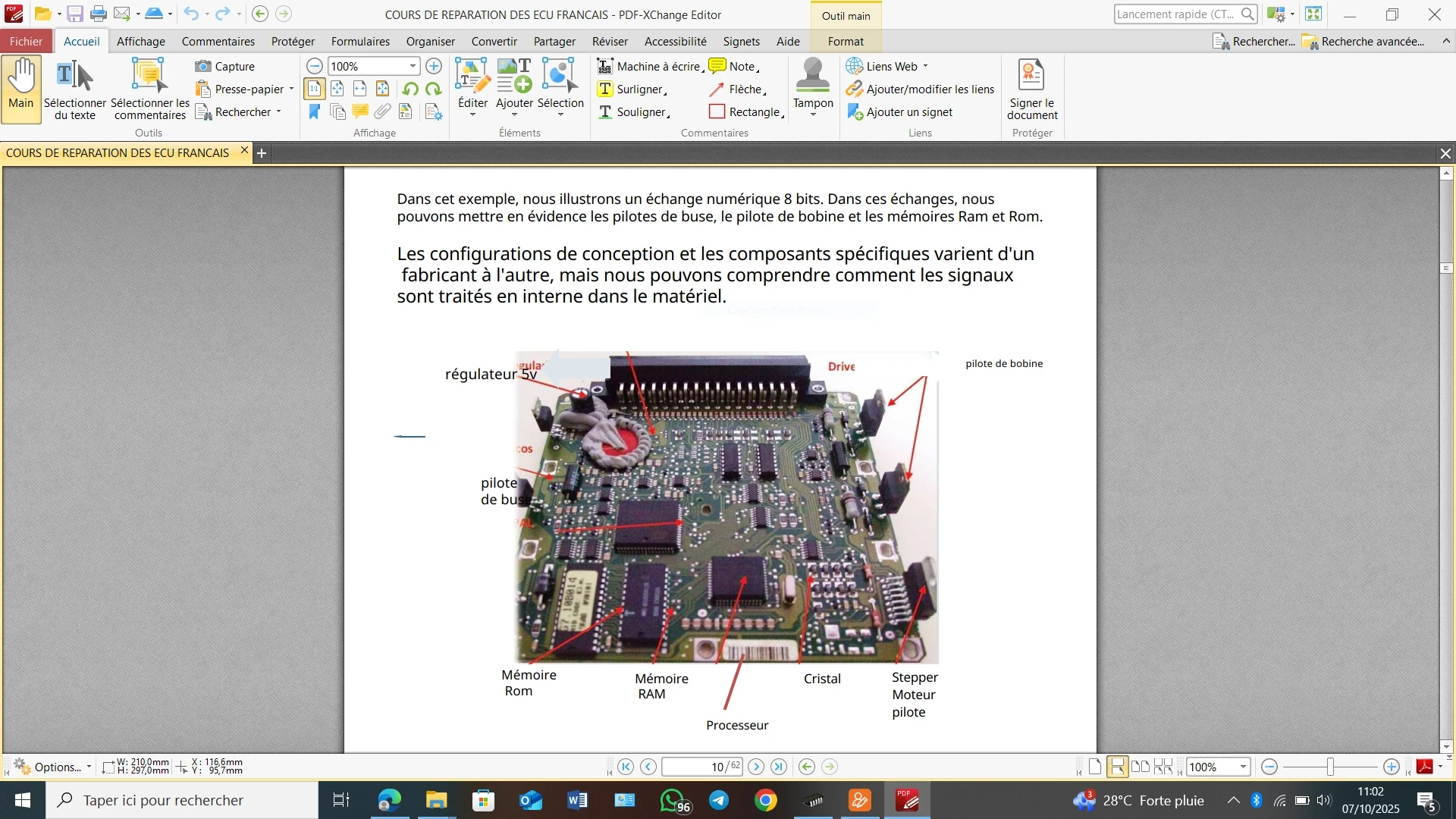1456x819 pixels.
Task: Open the Fichier menu
Action: 26,42
